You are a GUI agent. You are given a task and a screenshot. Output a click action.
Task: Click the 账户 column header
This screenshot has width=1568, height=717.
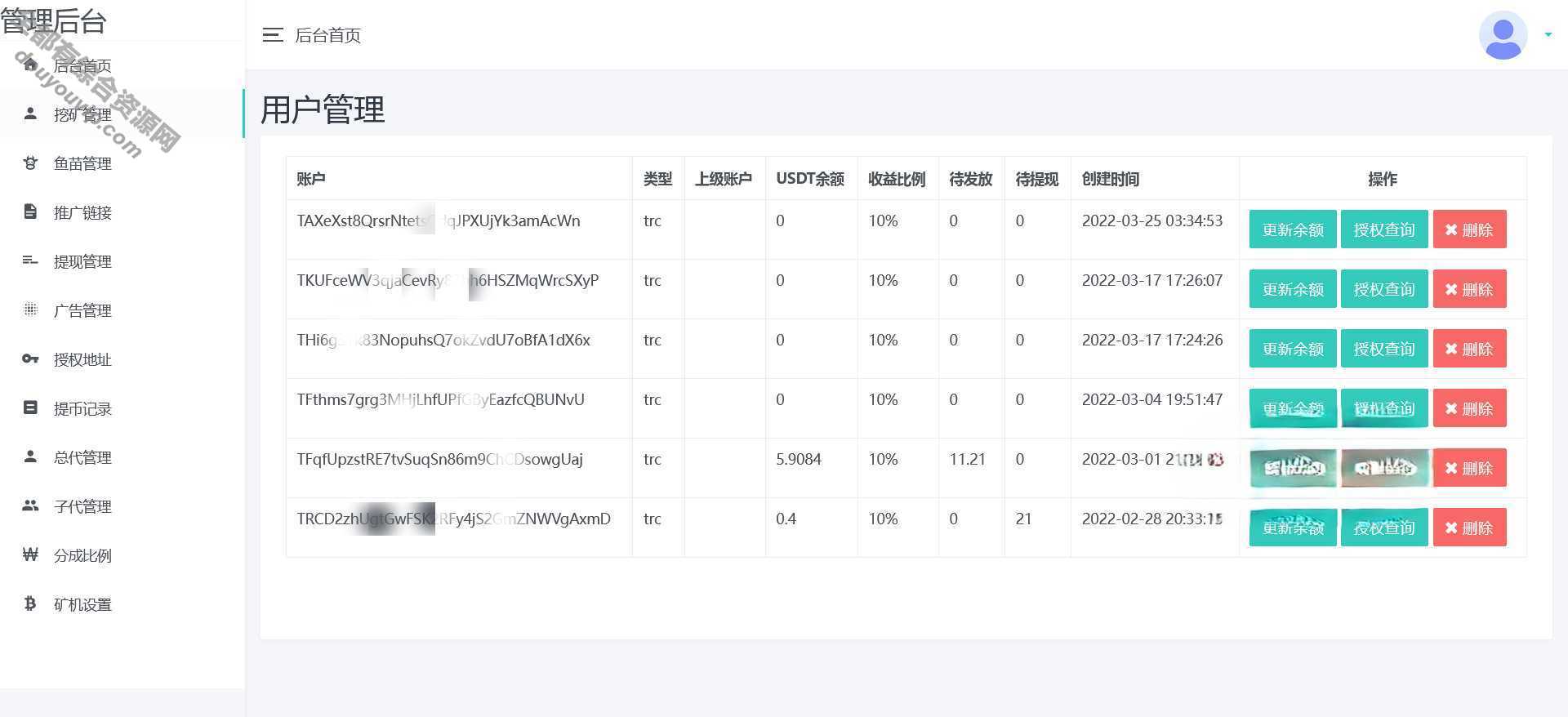(311, 179)
